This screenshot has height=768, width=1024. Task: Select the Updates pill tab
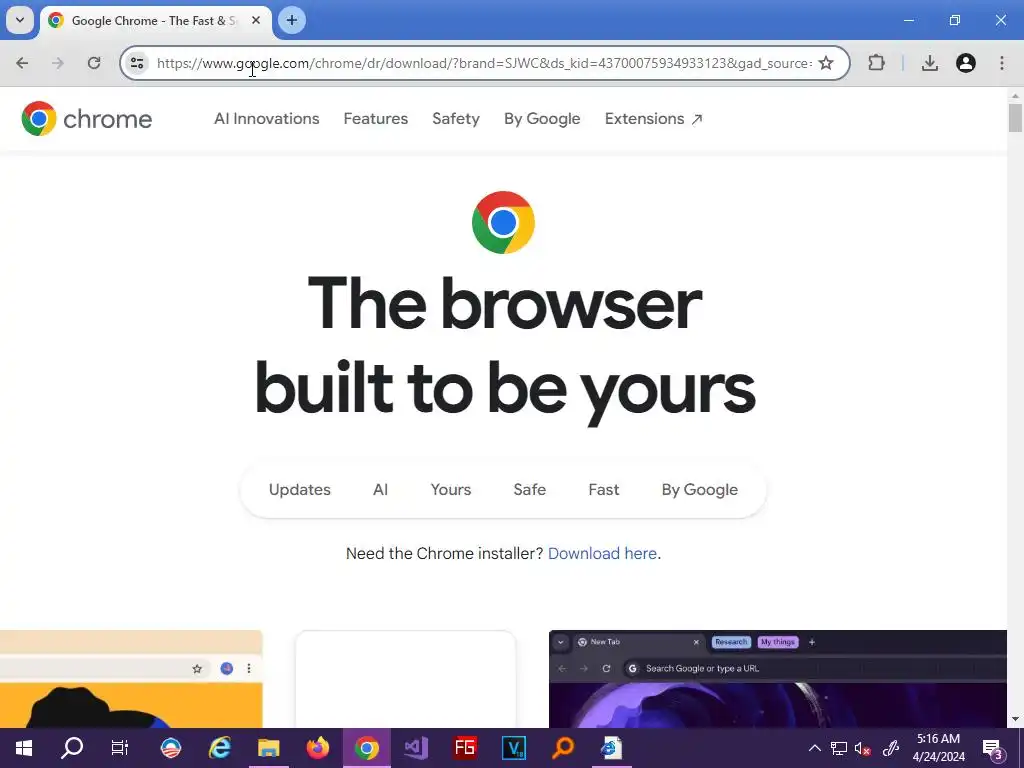tap(300, 490)
